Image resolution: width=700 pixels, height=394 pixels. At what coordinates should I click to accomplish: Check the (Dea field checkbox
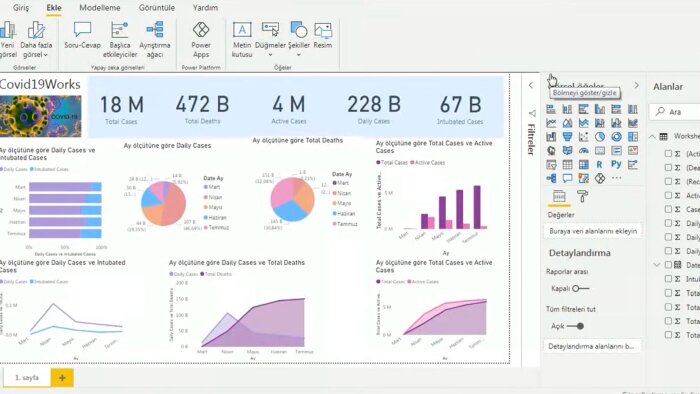[x=668, y=167]
